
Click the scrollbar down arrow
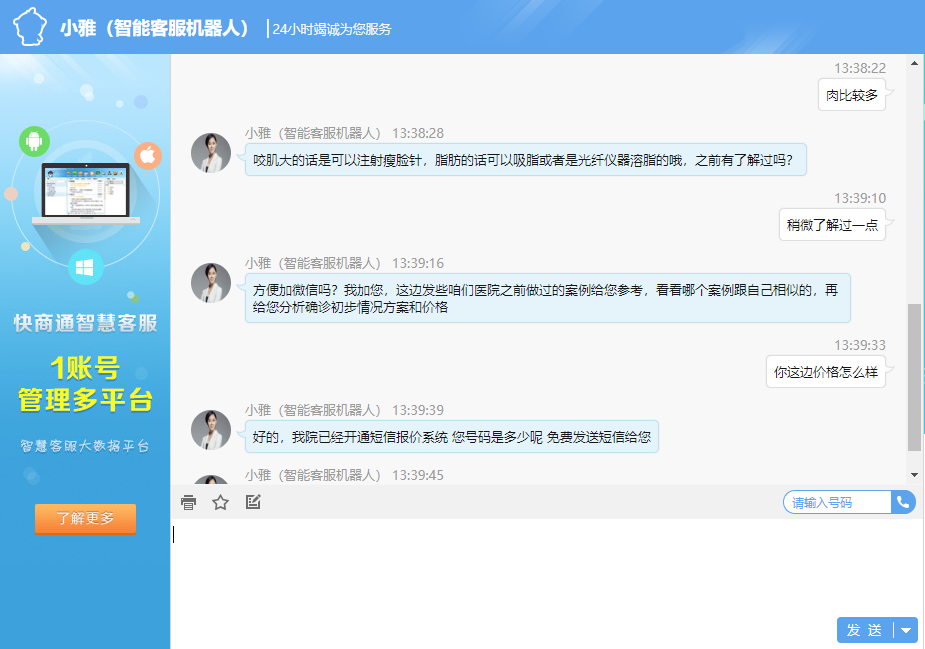pos(913,477)
